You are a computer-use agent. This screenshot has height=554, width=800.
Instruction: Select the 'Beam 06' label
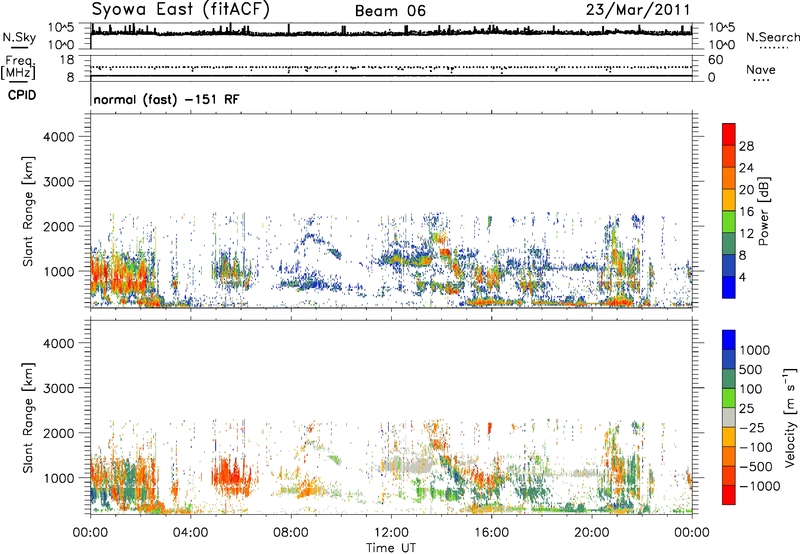click(390, 11)
